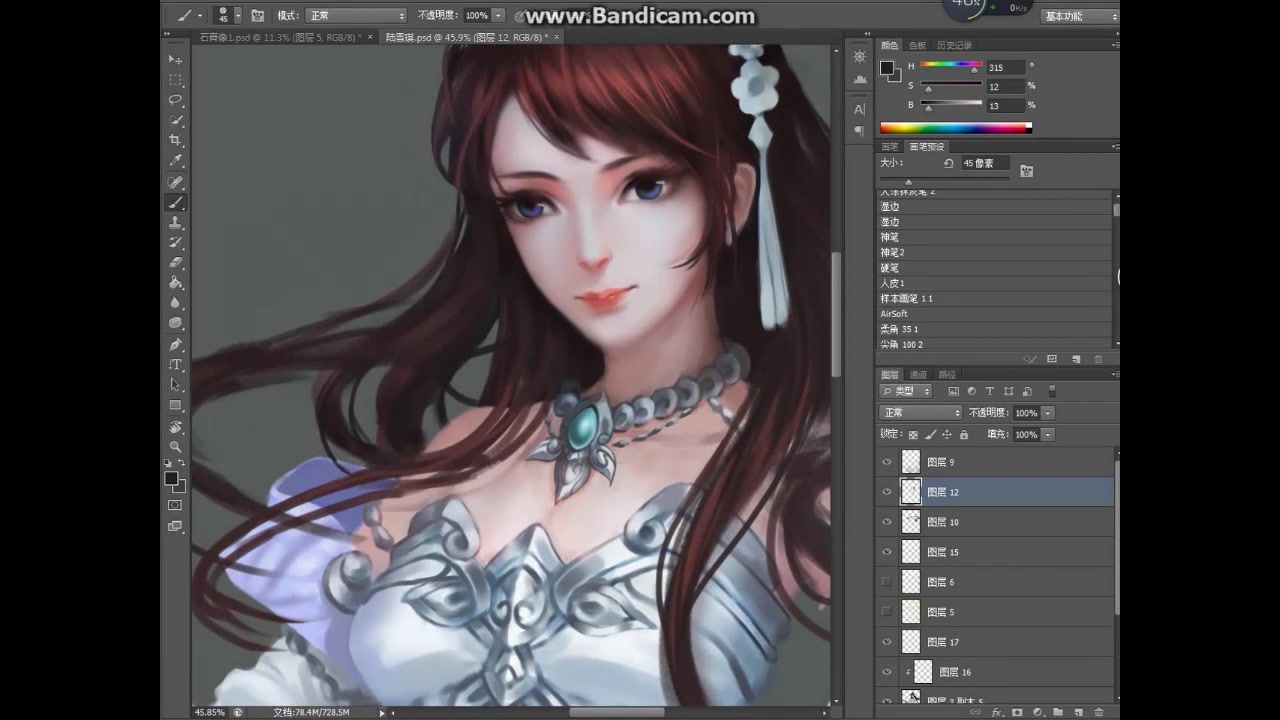Click 图层 10 layer thumbnail
The height and width of the screenshot is (720, 1280).
pos(911,522)
